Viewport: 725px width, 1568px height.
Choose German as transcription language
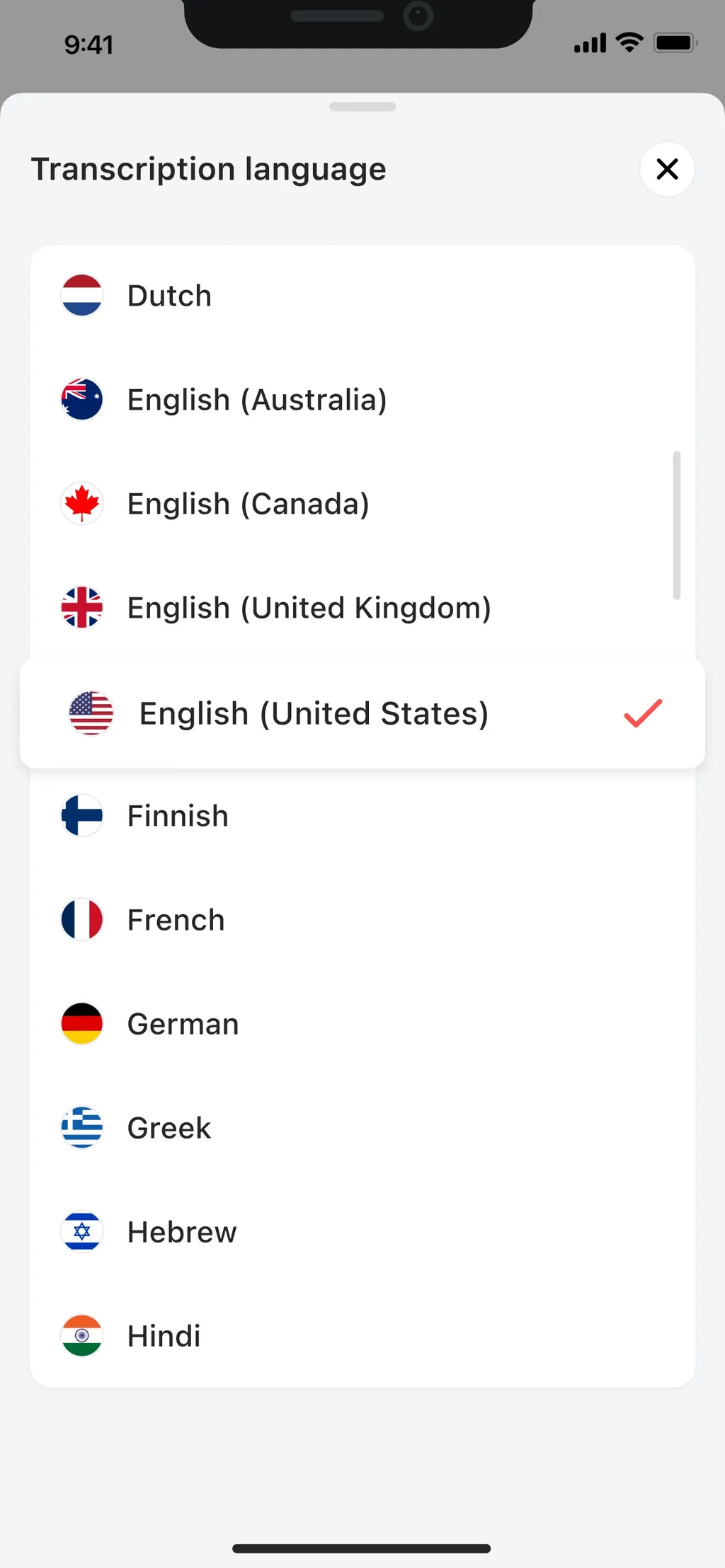point(362,1023)
